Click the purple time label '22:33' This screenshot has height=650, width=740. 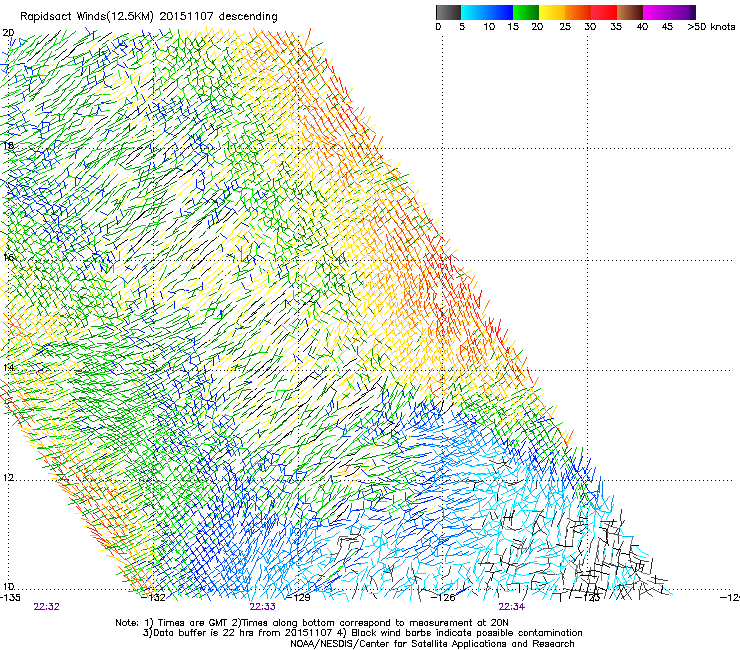[x=263, y=607]
